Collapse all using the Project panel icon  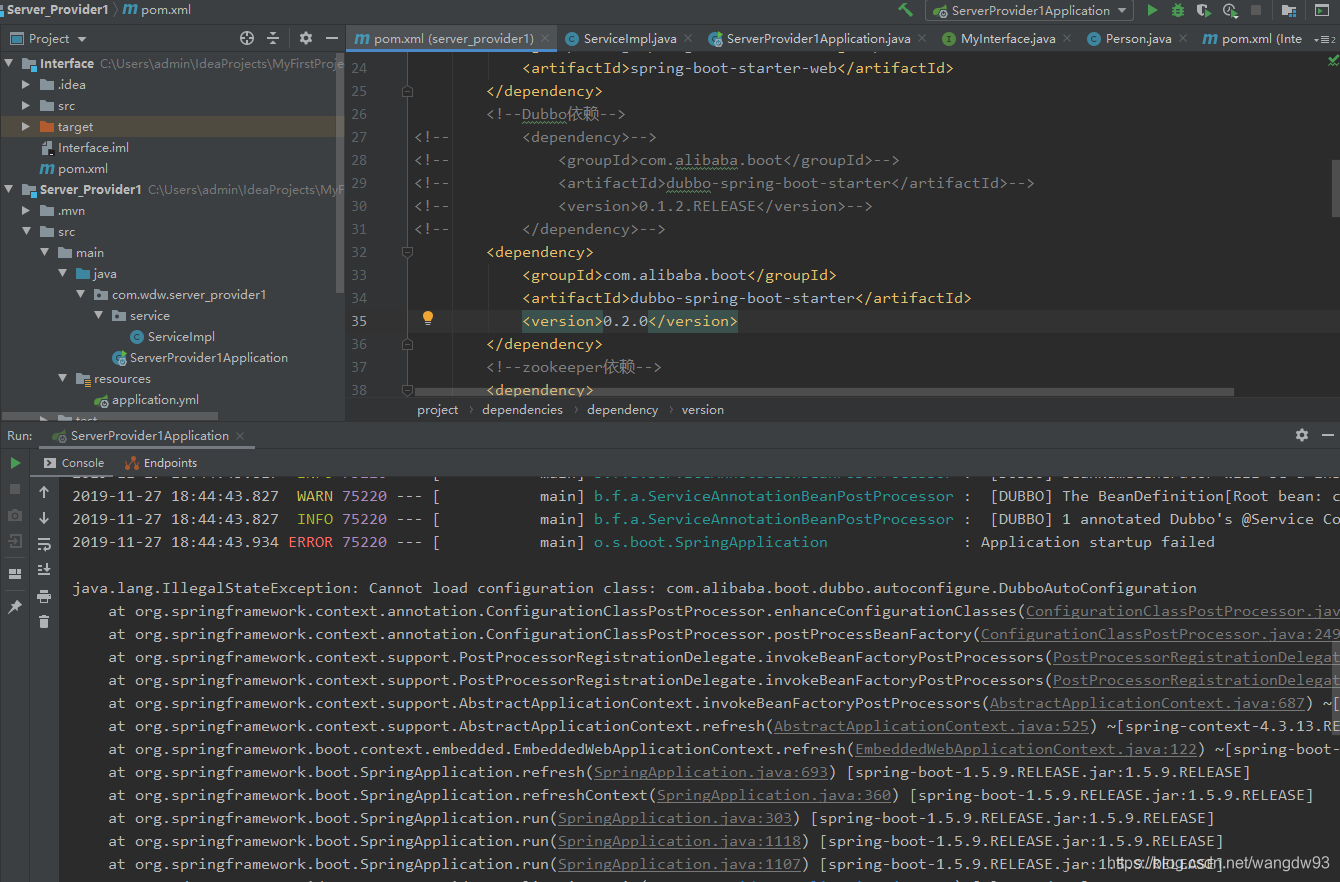coord(273,38)
